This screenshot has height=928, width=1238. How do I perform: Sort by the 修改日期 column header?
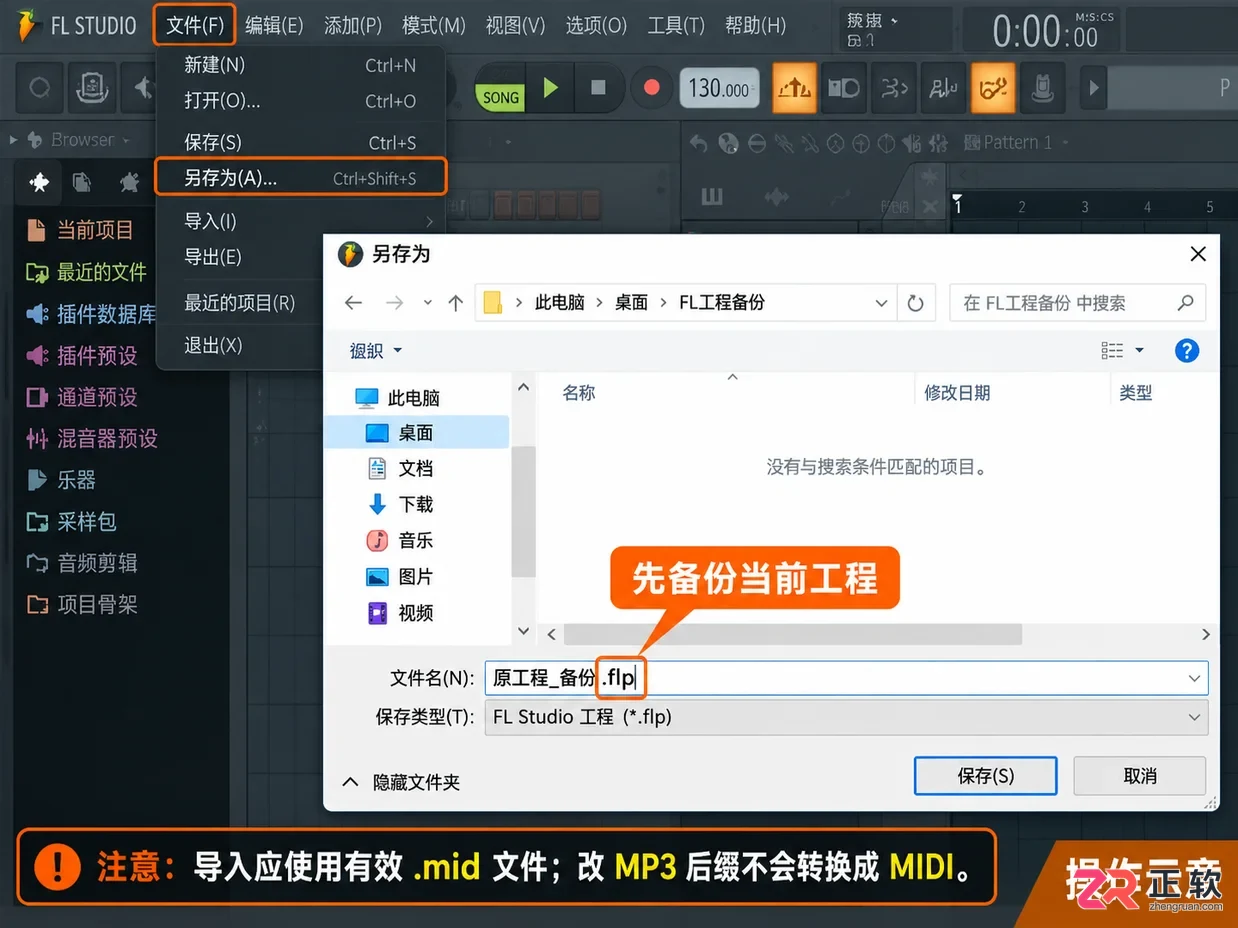[957, 393]
